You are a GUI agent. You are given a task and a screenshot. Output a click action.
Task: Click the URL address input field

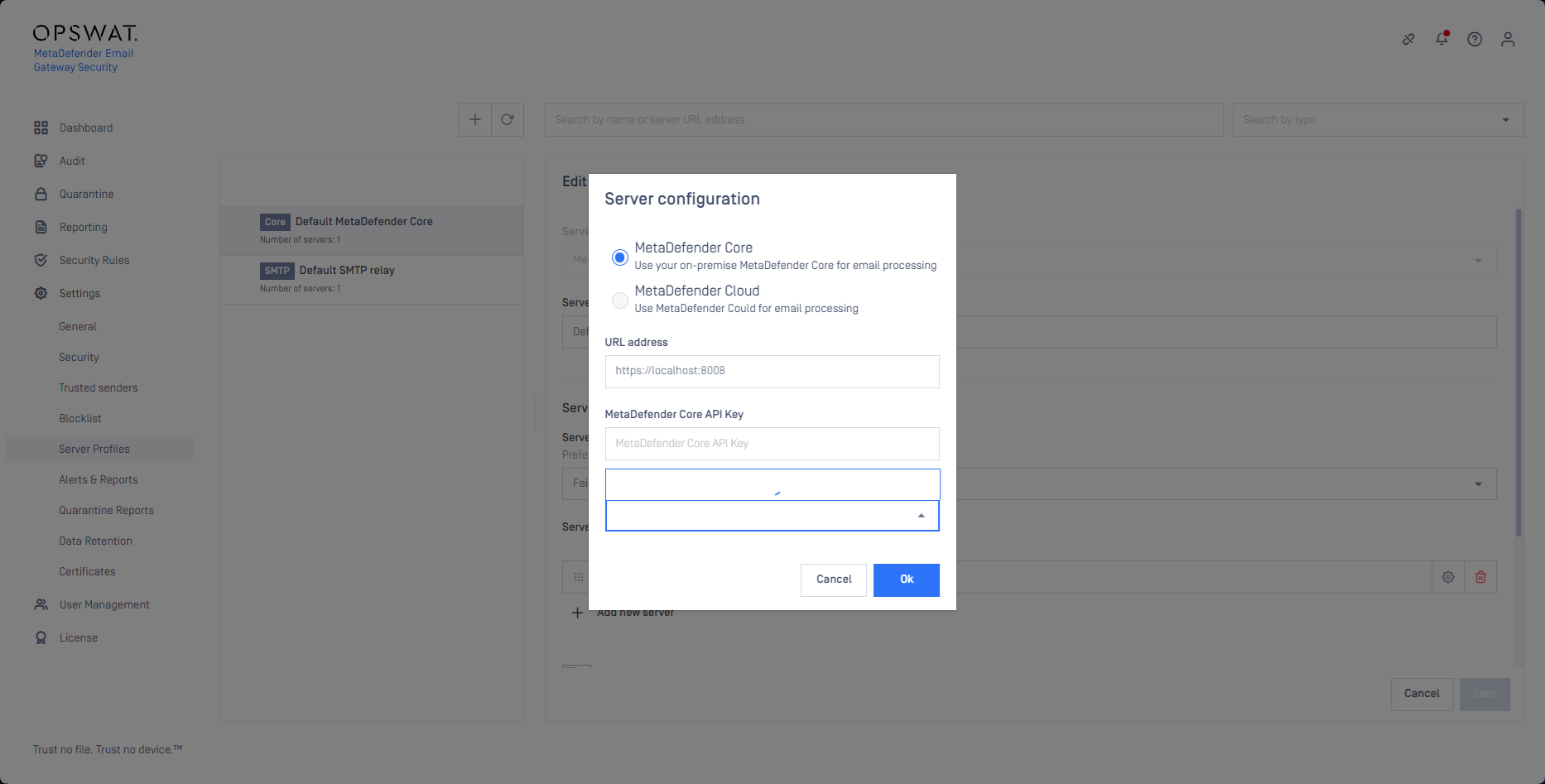(x=772, y=371)
